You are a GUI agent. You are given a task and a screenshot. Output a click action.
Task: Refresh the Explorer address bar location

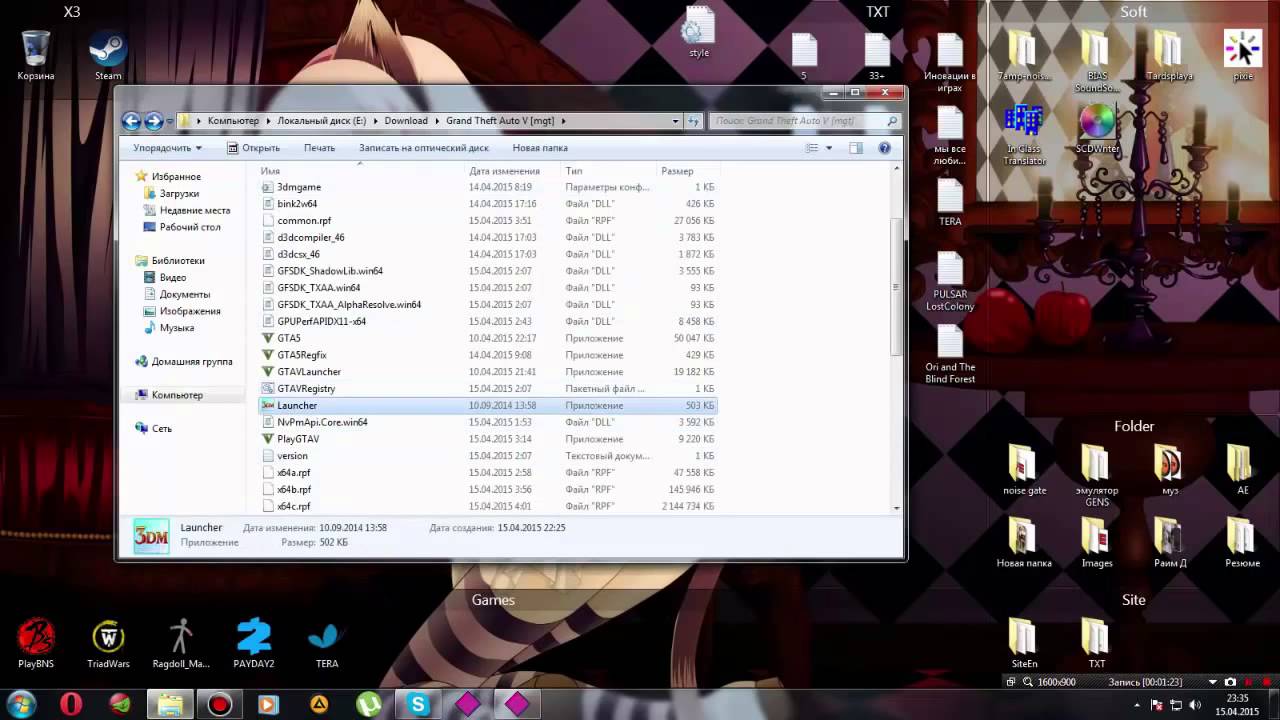694,121
